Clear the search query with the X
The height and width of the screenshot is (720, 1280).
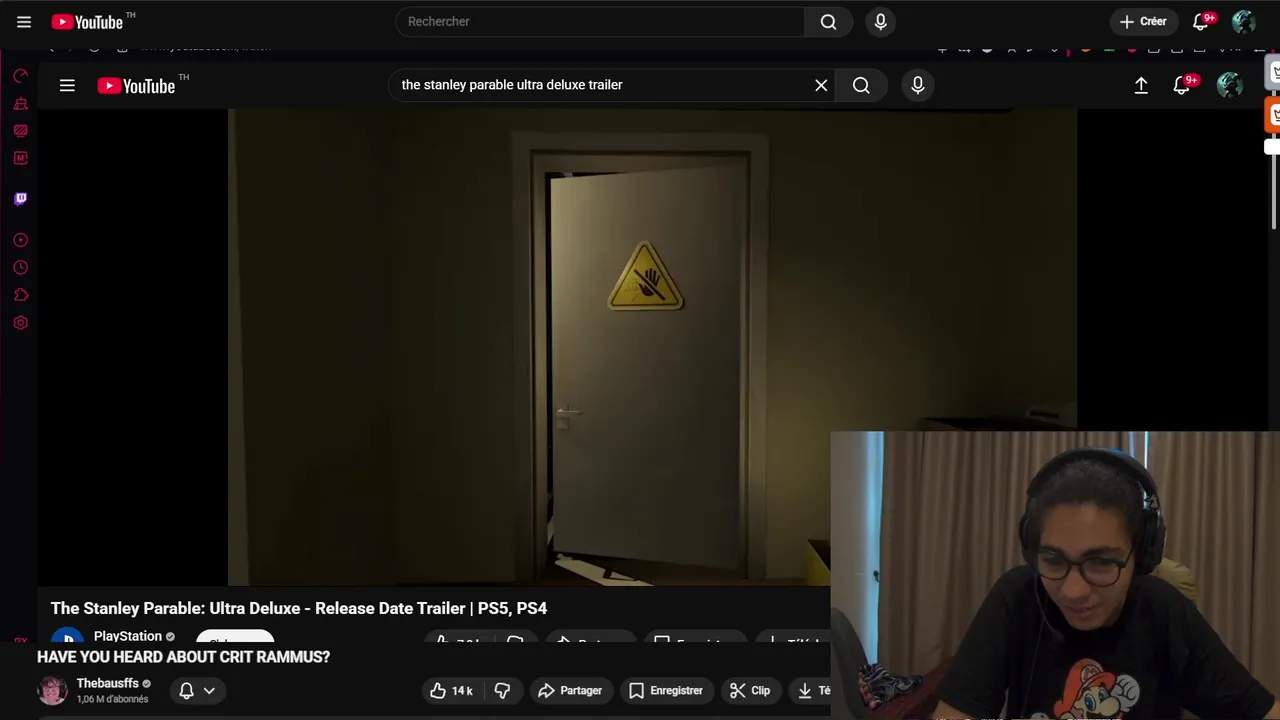point(821,85)
